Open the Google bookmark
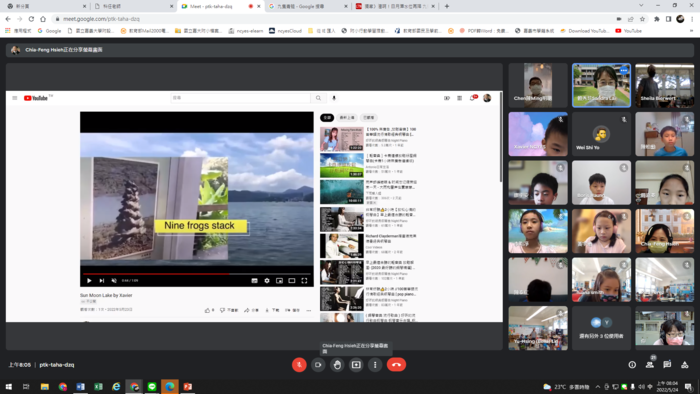This screenshot has height=394, width=700. click(x=50, y=31)
